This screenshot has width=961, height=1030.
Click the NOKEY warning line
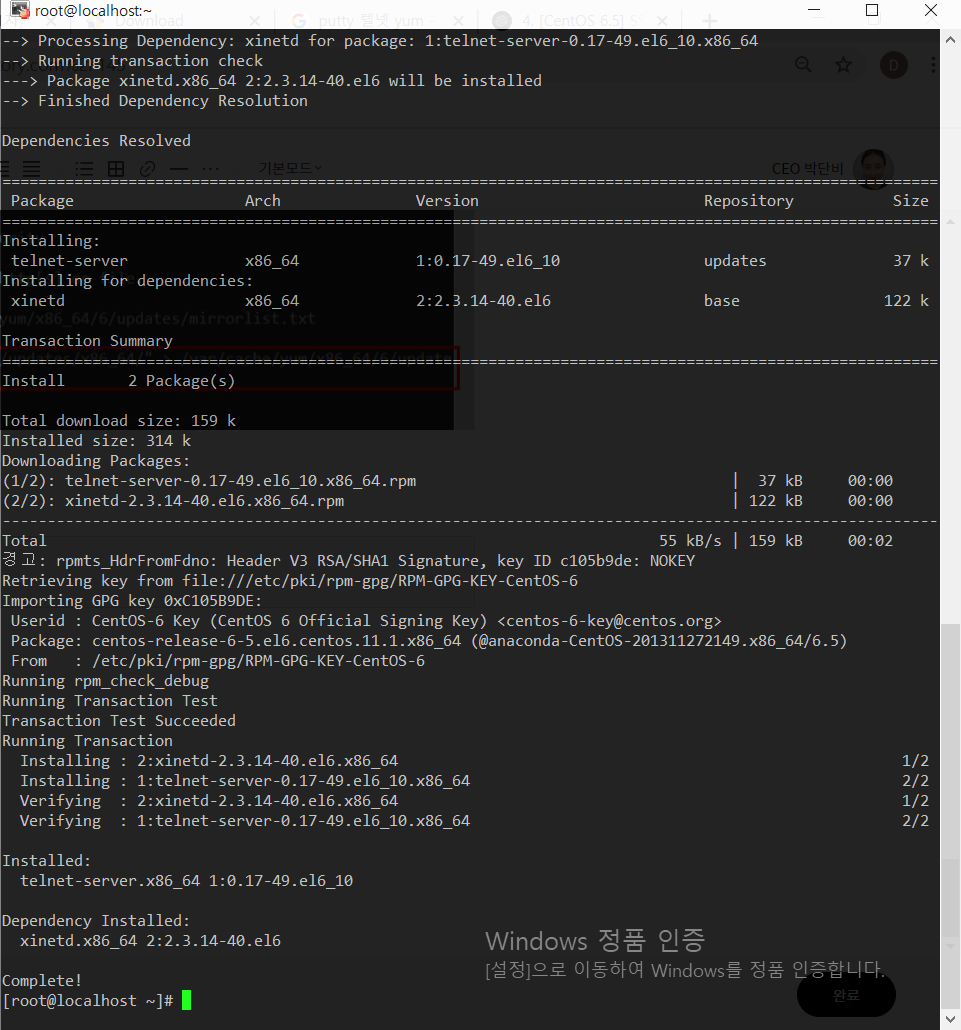[x=348, y=560]
